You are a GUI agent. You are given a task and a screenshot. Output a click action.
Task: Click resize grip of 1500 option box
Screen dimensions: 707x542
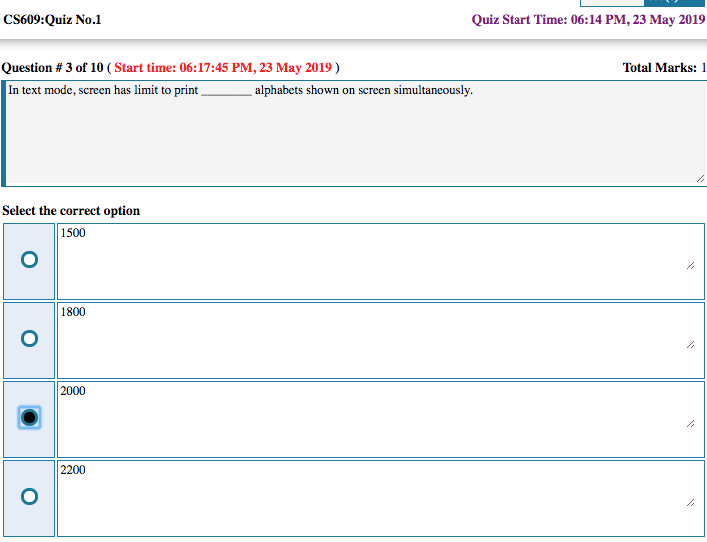[x=690, y=266]
